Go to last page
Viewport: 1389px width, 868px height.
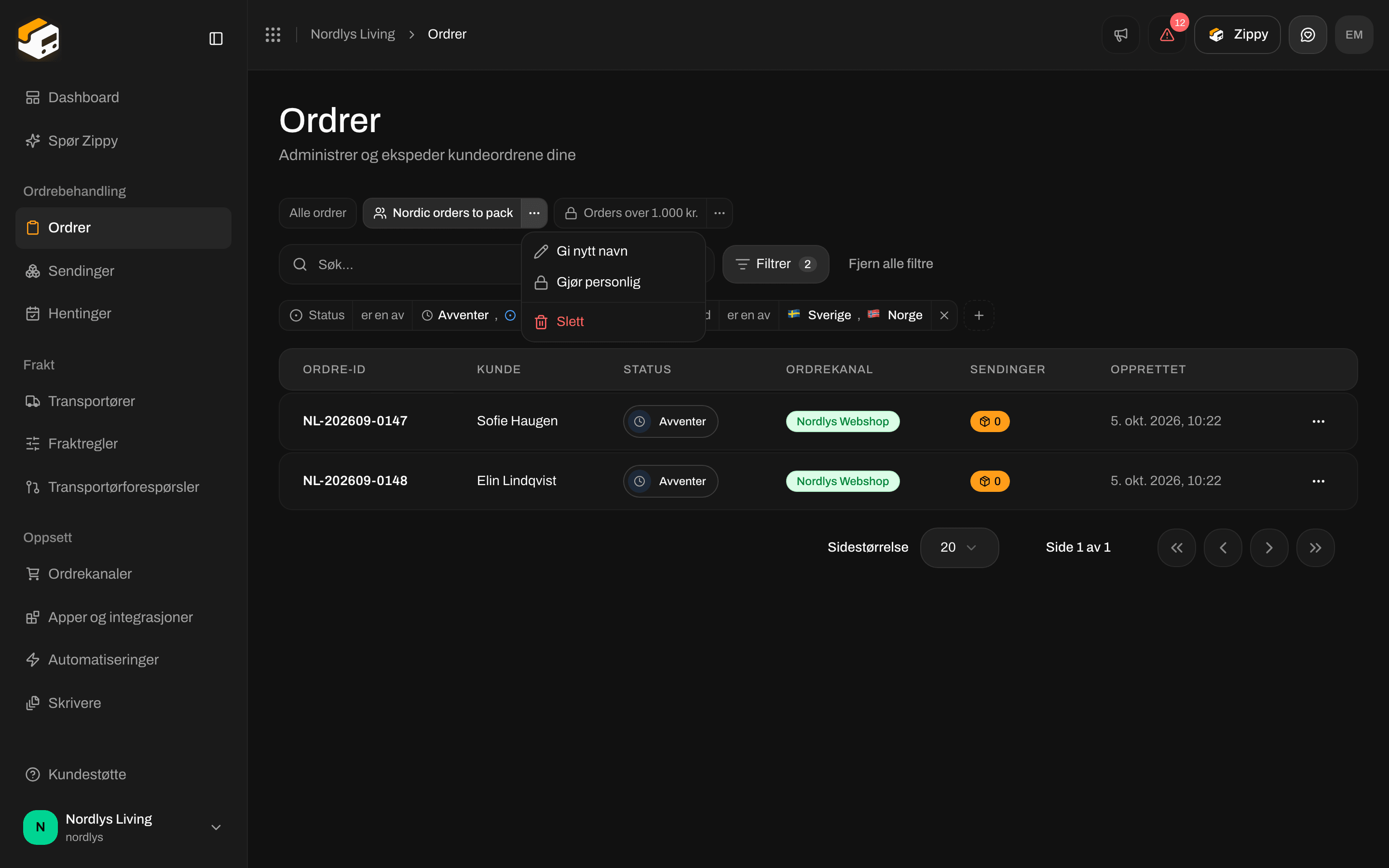tap(1315, 548)
